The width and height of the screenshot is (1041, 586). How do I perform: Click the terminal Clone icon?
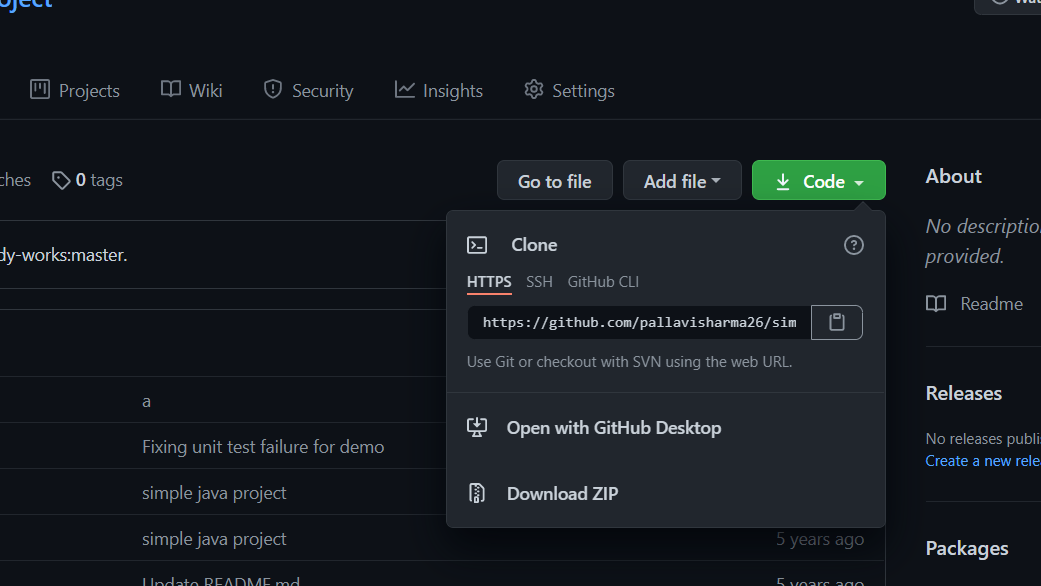478,245
